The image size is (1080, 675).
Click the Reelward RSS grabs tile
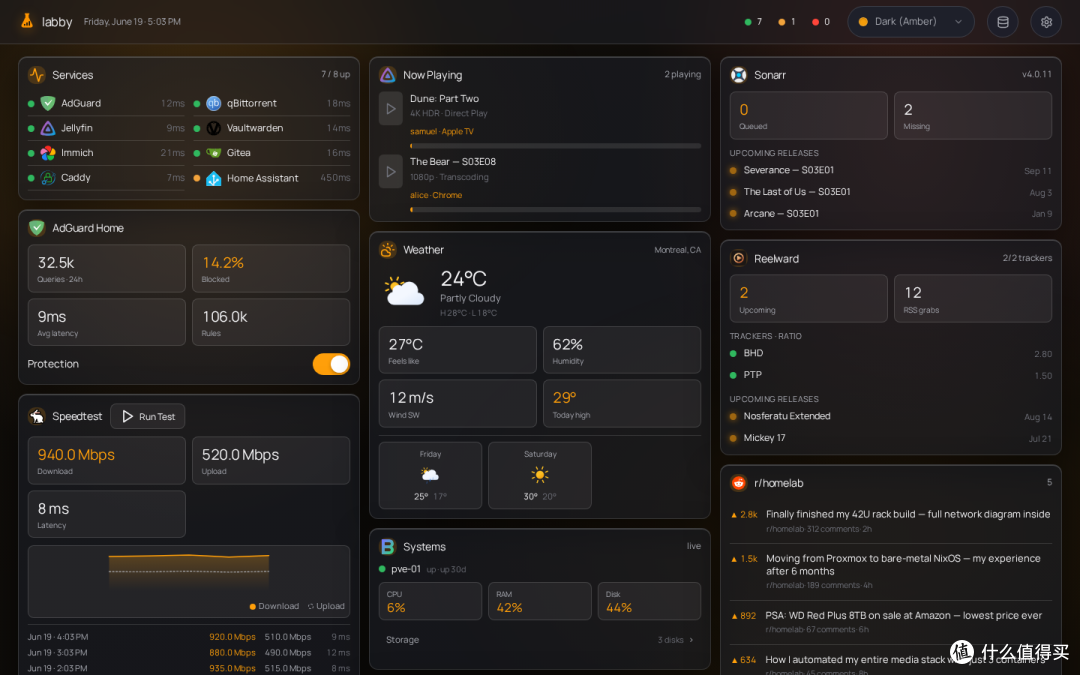[973, 298]
